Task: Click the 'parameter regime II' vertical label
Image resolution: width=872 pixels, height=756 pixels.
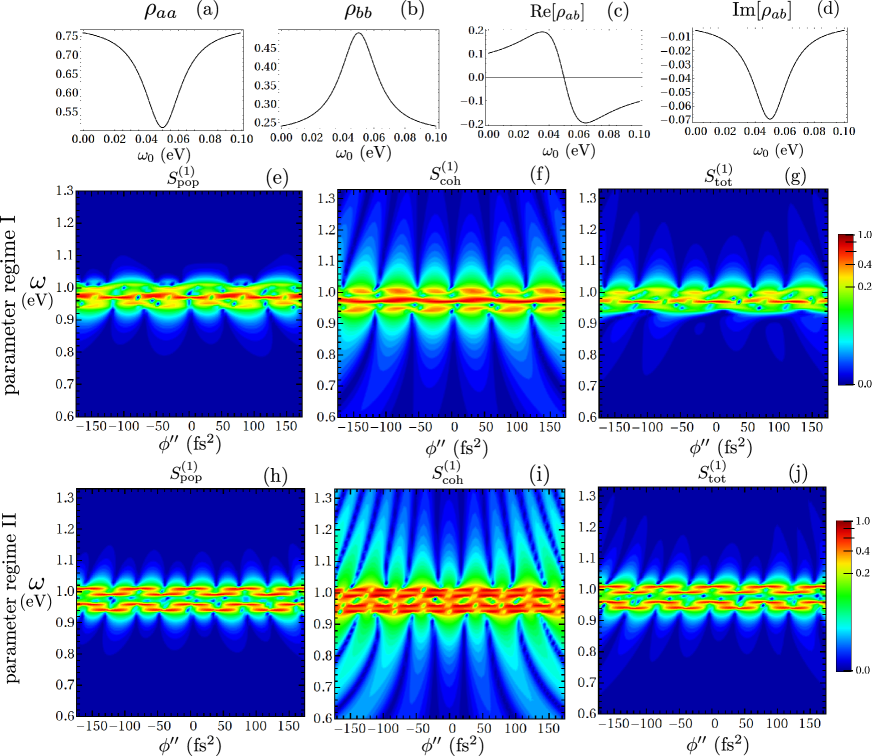Action: click(11, 598)
